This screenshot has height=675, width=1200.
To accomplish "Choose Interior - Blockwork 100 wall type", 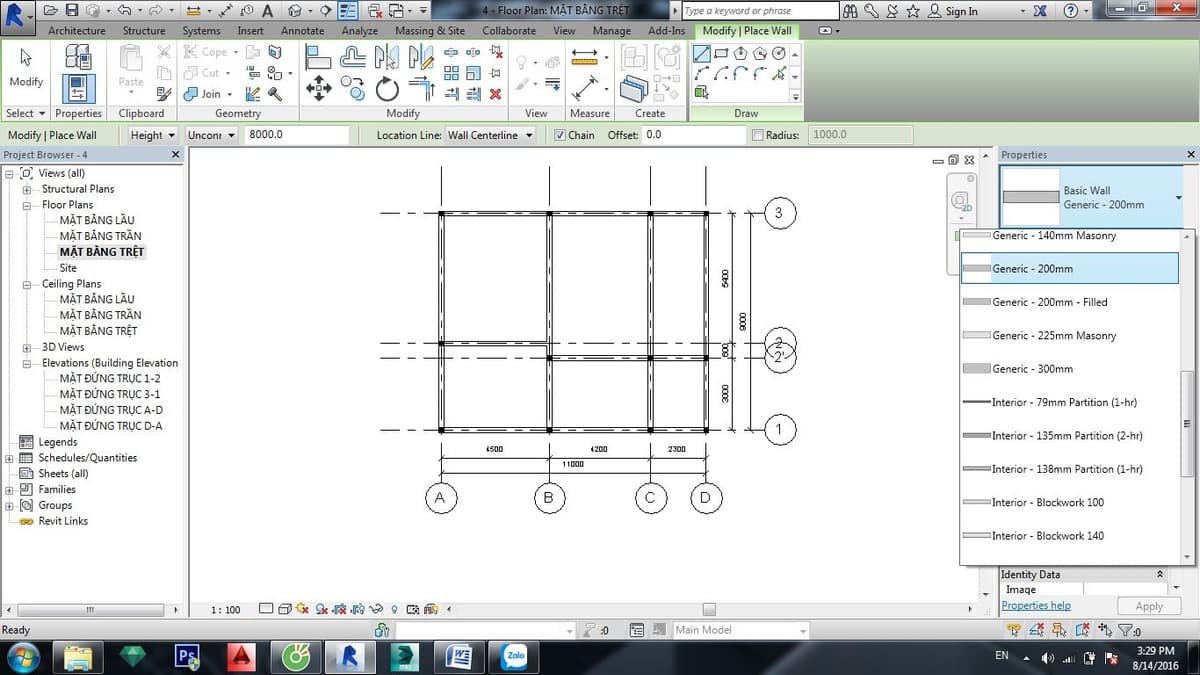I will pyautogui.click(x=1070, y=503).
